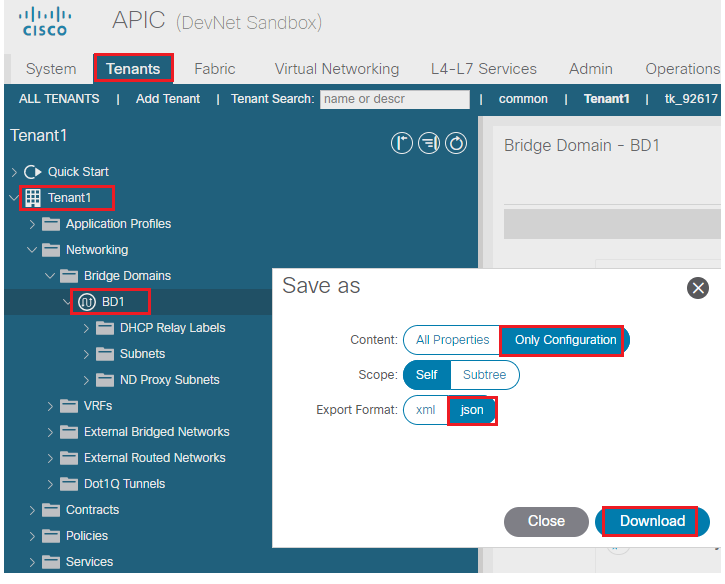Open the System tab
The image size is (725, 584).
point(51,69)
